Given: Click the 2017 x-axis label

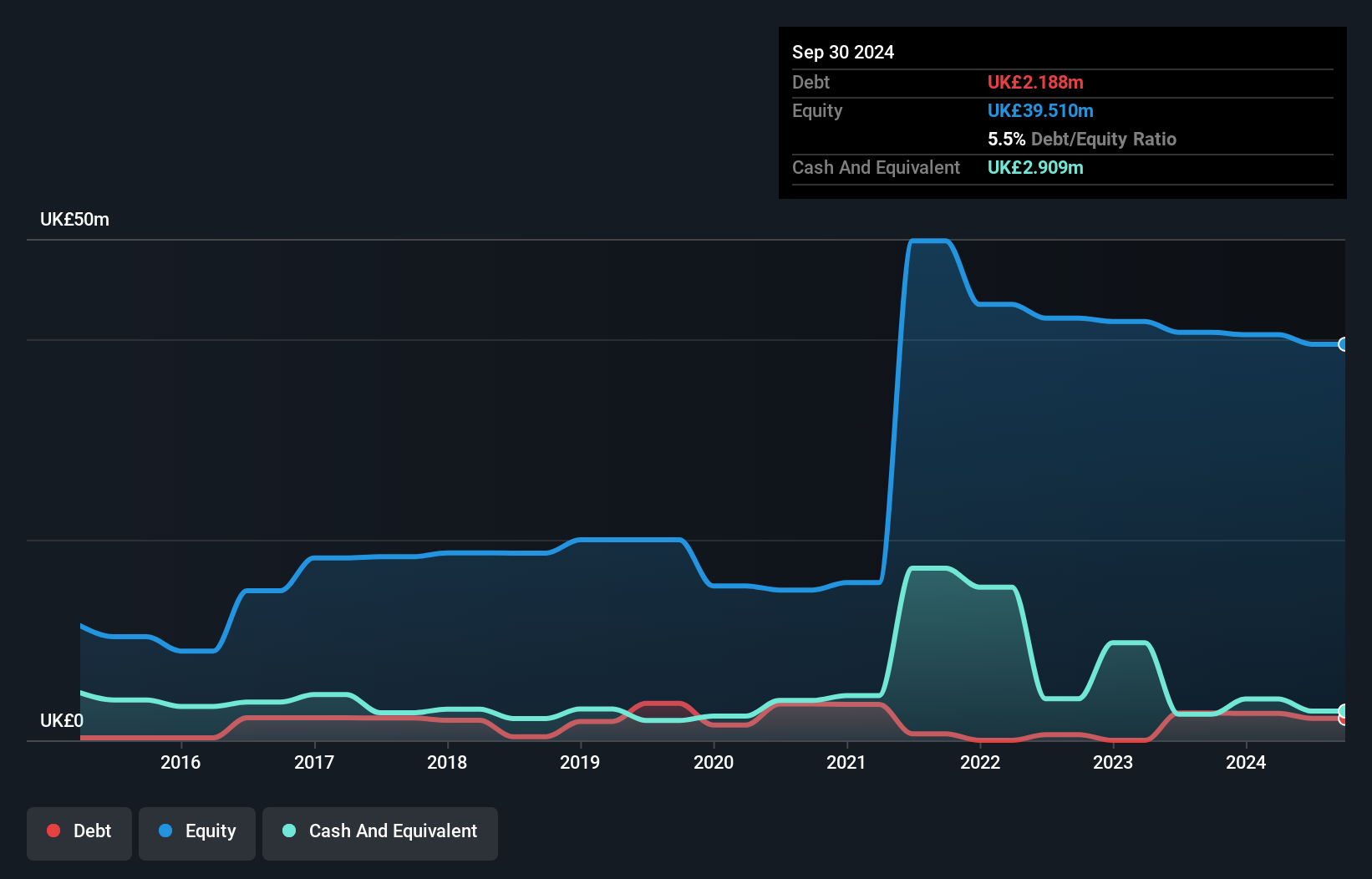Looking at the screenshot, I should 314,762.
